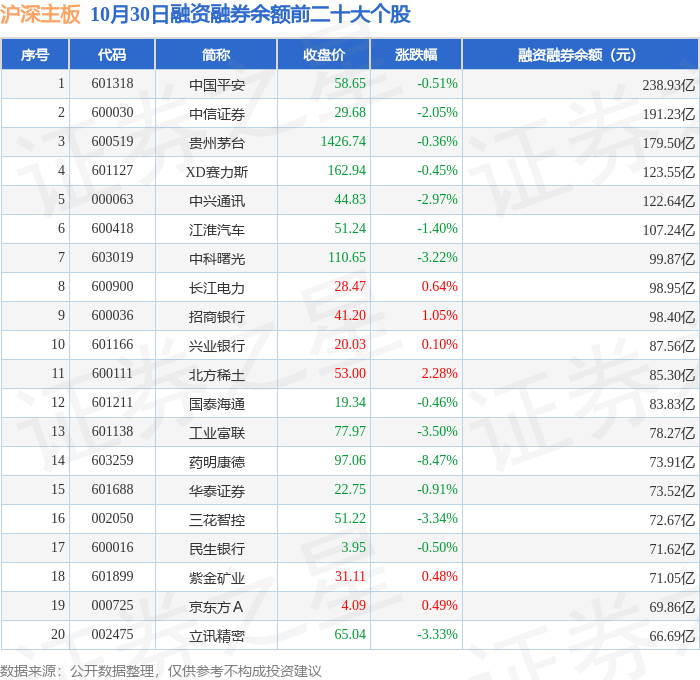
Task: Click closing price 28.47
Action: pos(350,287)
